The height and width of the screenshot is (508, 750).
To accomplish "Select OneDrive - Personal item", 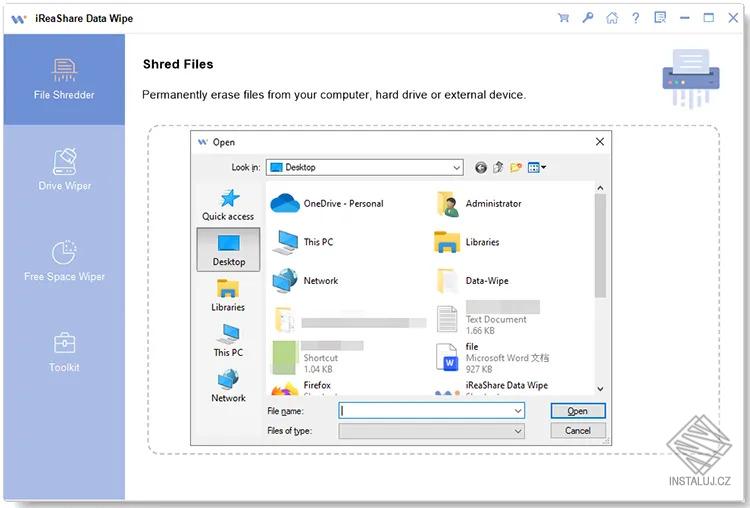I will 327,203.
